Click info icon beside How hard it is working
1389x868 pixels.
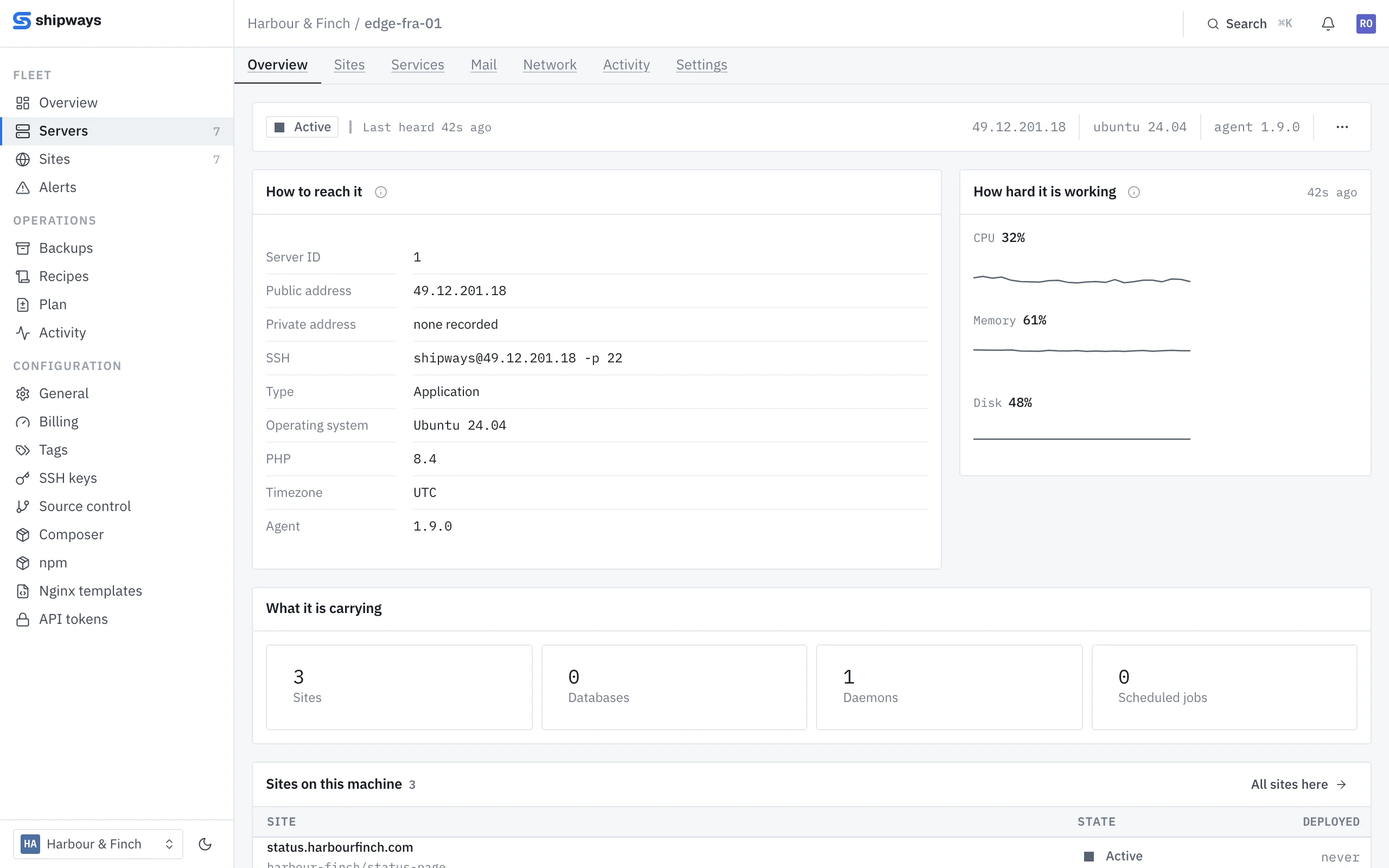click(1133, 192)
